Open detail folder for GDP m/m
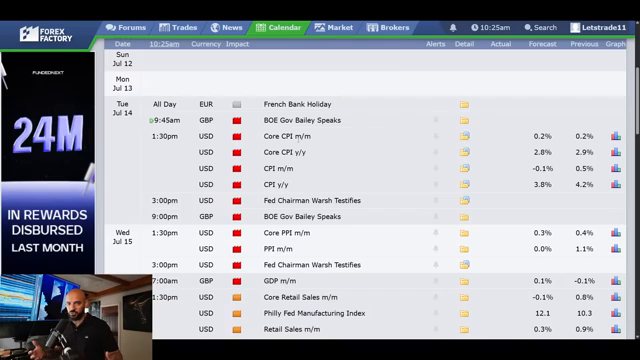The width and height of the screenshot is (640, 360). coord(464,281)
